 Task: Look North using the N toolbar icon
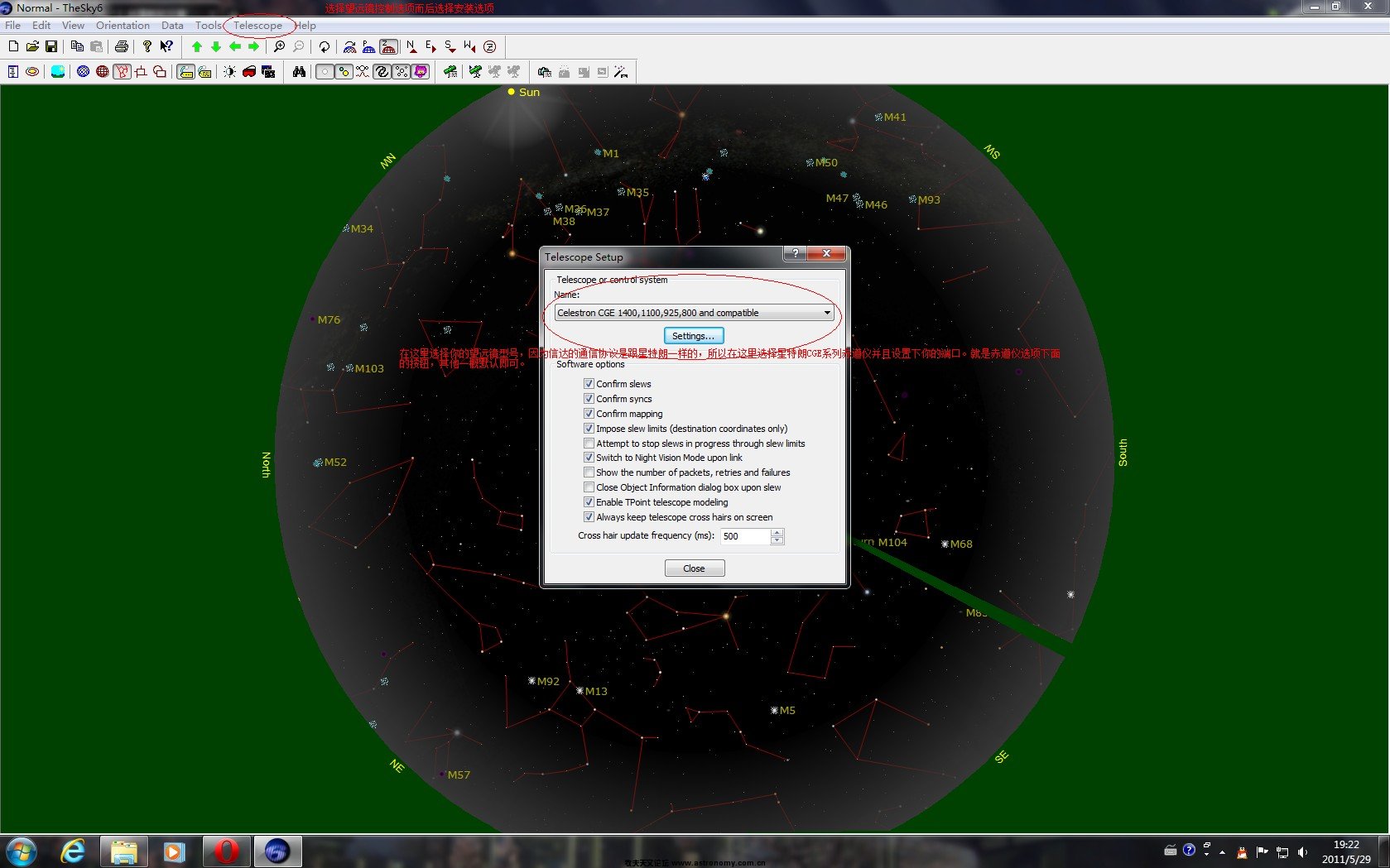(x=411, y=46)
